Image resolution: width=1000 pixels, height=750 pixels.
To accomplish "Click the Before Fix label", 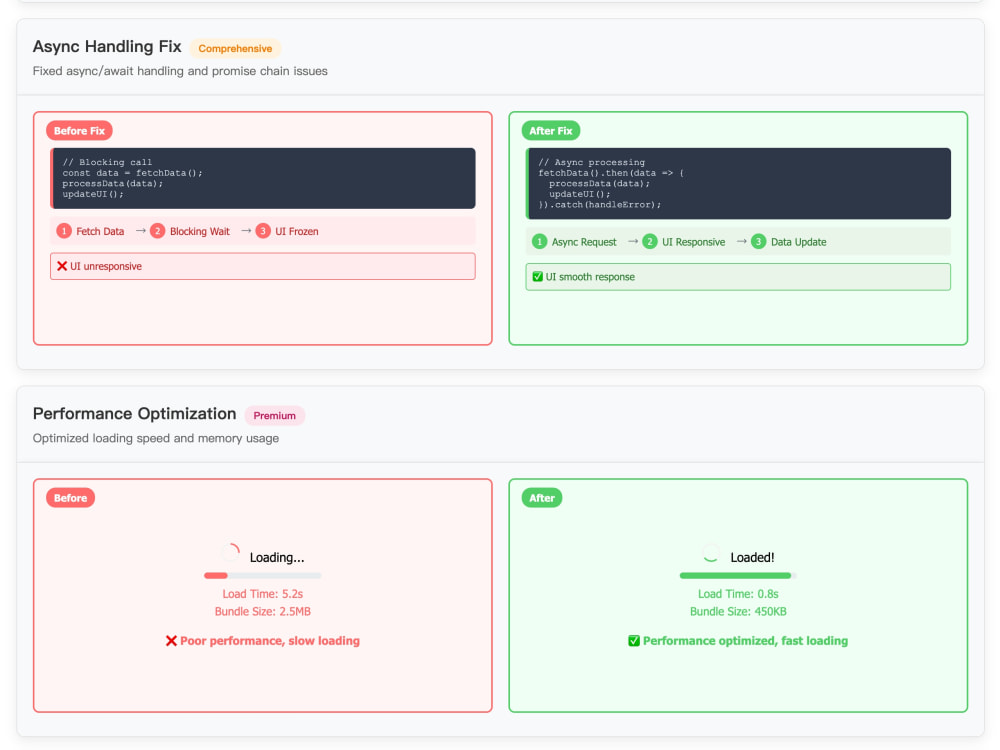I will pos(79,131).
